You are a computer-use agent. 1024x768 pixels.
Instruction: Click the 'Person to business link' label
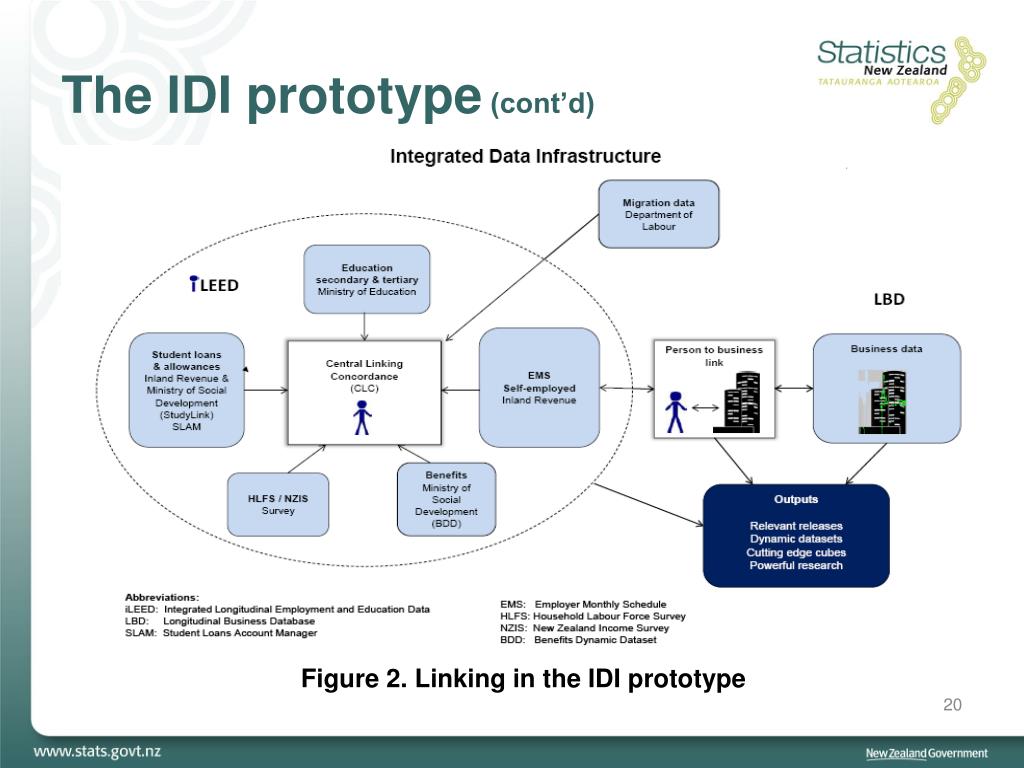[x=714, y=356]
